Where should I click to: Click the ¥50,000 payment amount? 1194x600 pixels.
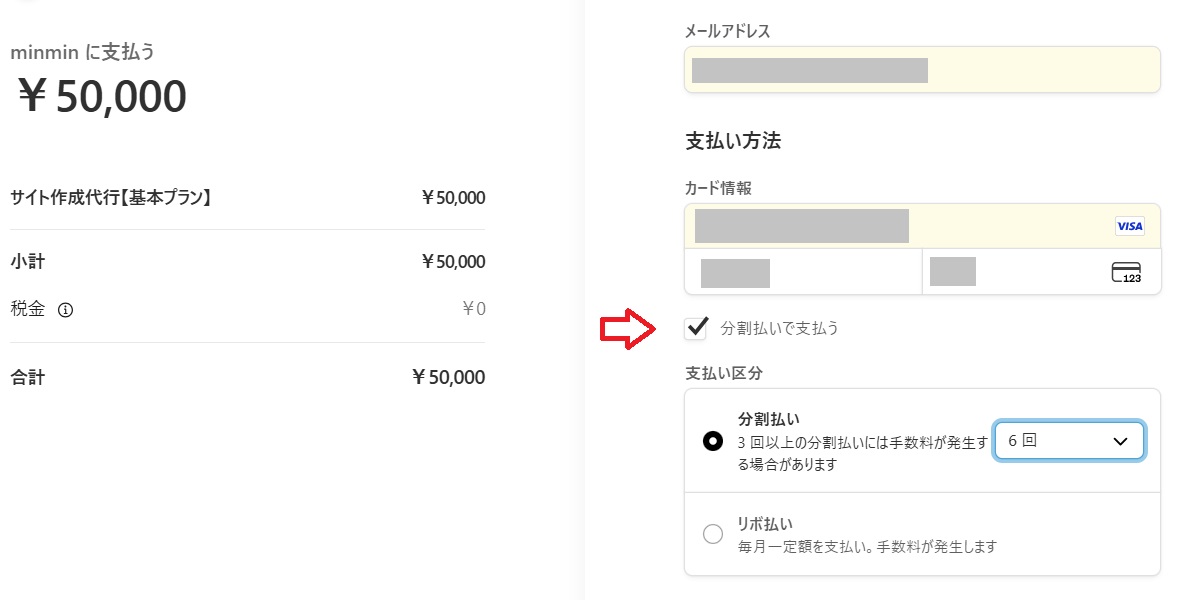[x=98, y=95]
